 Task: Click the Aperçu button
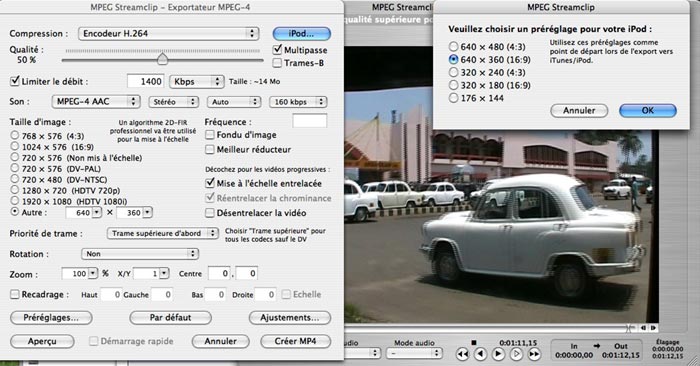[x=42, y=341]
